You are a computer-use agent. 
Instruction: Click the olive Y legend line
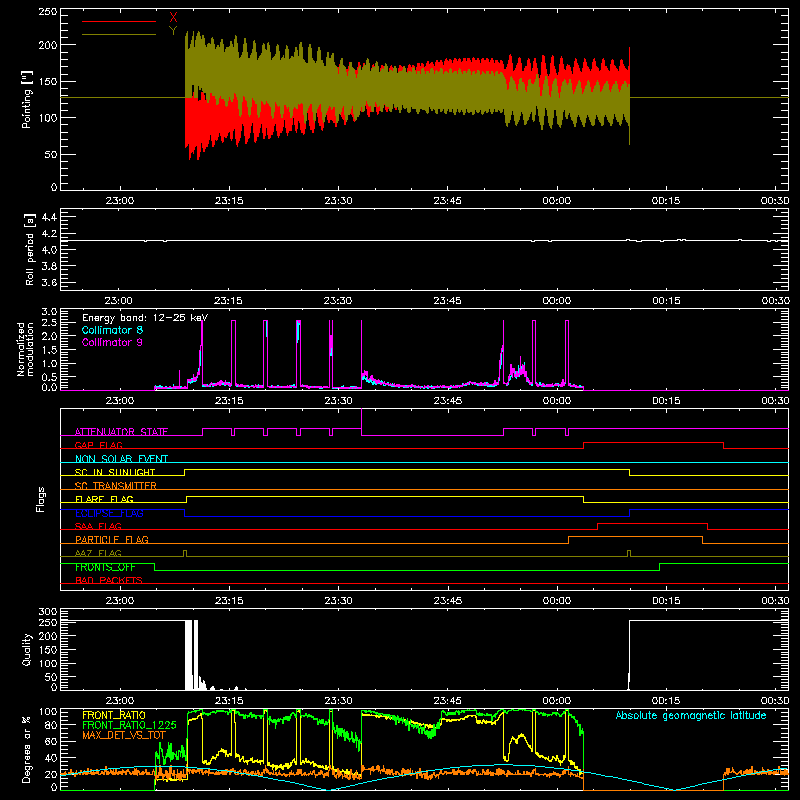pos(119,34)
